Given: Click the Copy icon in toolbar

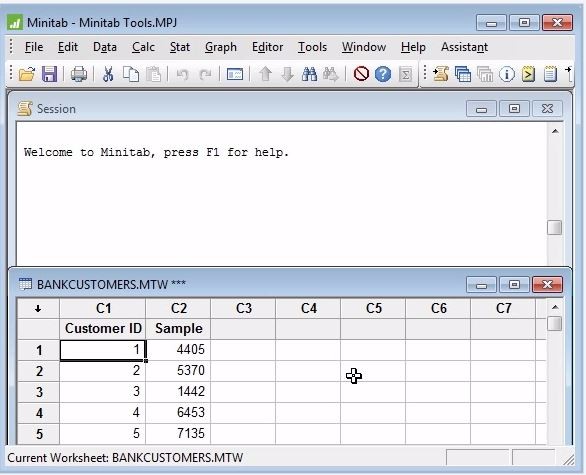Looking at the screenshot, I should click(x=131, y=74).
